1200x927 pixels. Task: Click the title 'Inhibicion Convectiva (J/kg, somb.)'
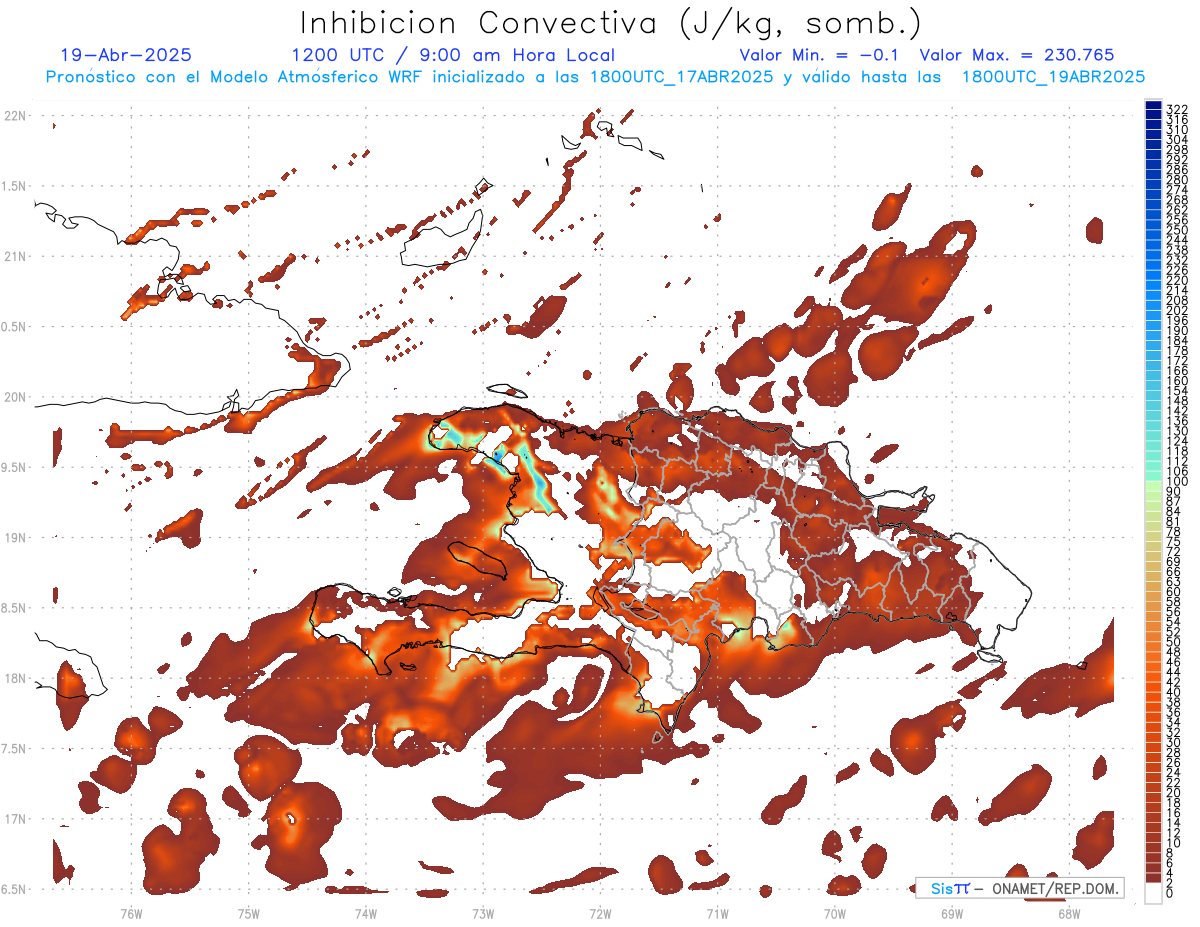(611, 23)
